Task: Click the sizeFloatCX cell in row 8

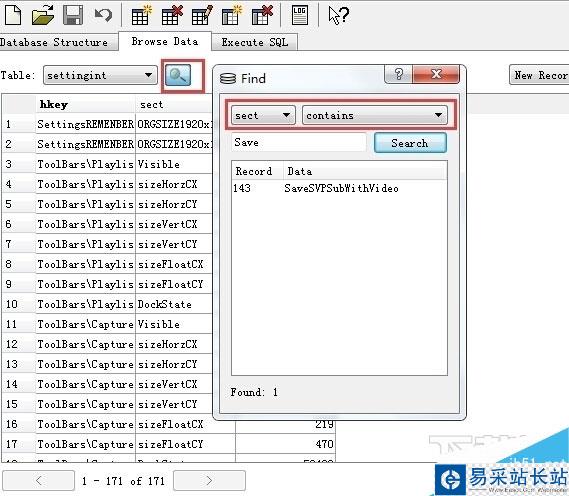Action: coord(173,264)
